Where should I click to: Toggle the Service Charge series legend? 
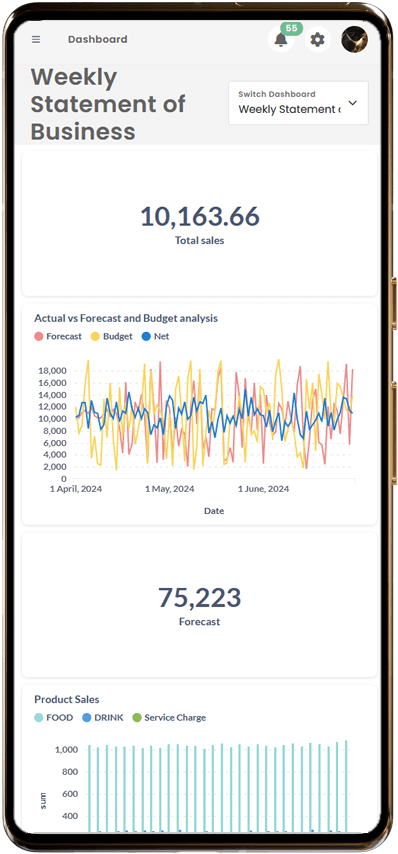click(169, 718)
